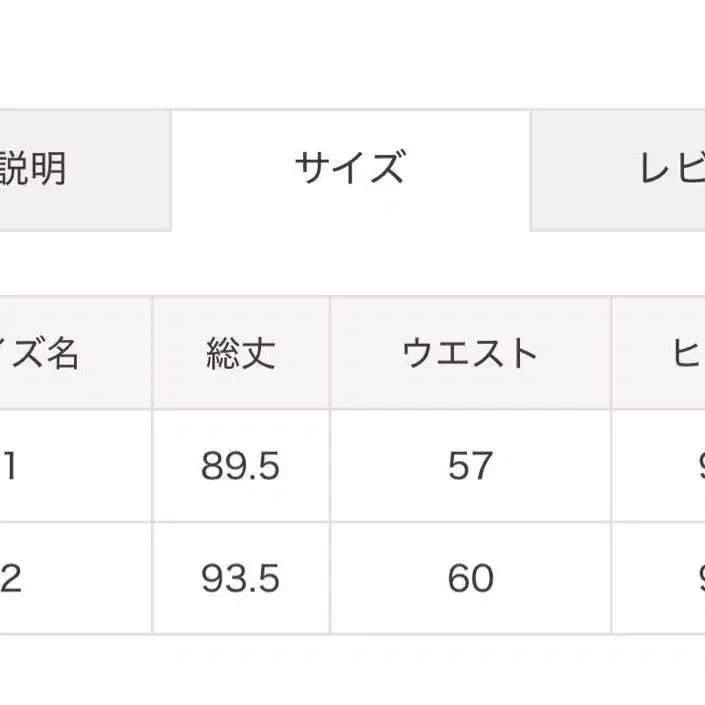Viewport: 705px width, 705px height.
Task: Click the ウエスト column header
Action: (470, 353)
